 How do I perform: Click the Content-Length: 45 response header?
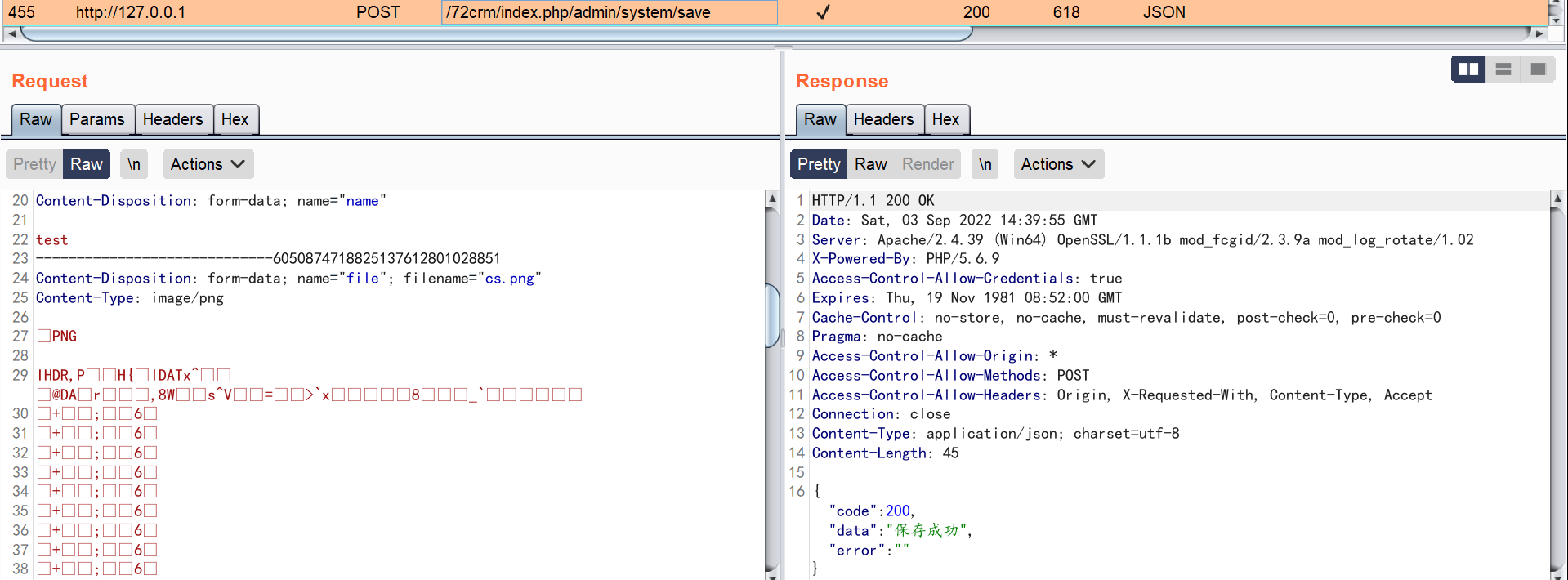(885, 453)
